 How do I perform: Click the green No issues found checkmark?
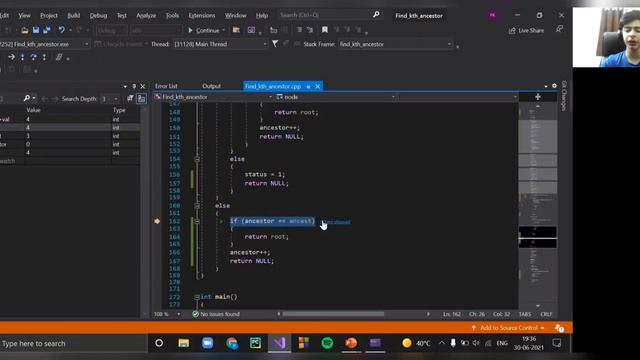tap(196, 314)
